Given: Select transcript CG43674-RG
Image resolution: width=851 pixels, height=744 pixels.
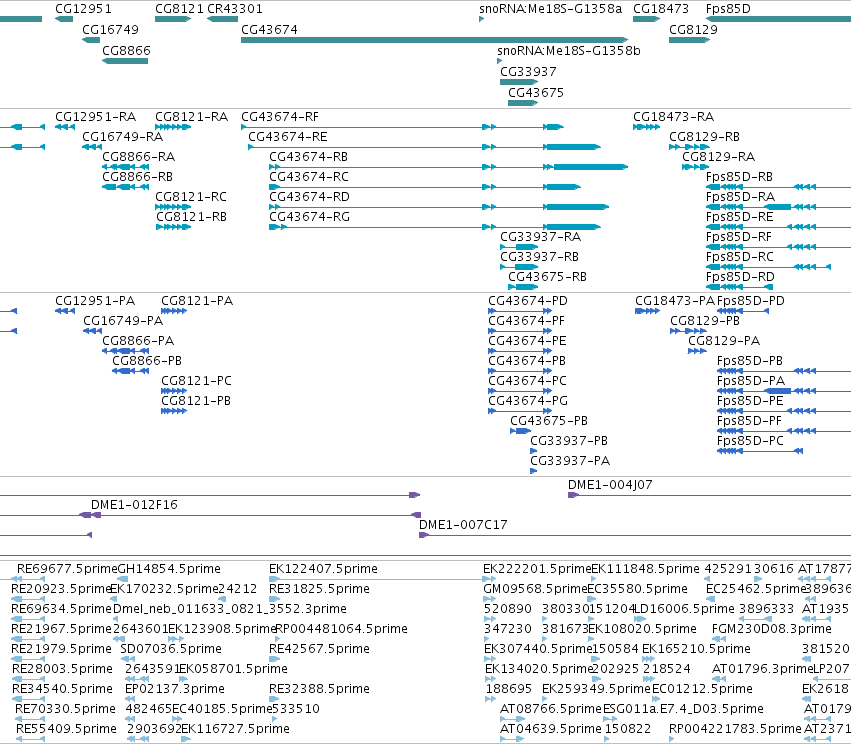Looking at the screenshot, I should click(x=435, y=227).
